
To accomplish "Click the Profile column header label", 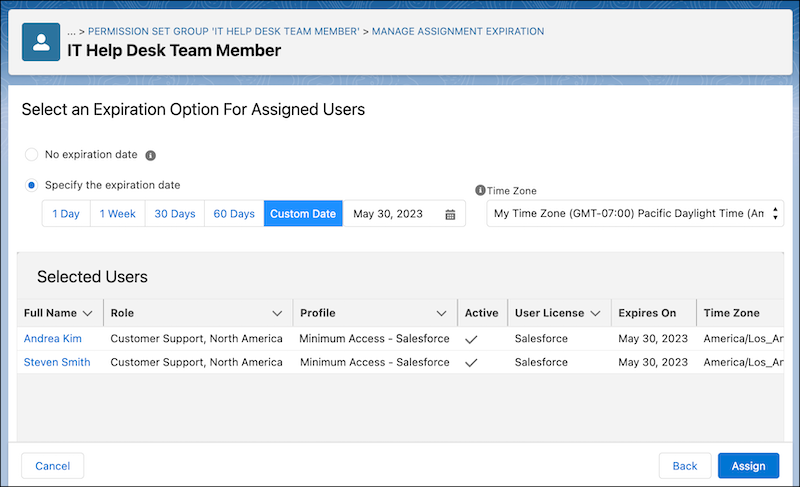I will 318,313.
